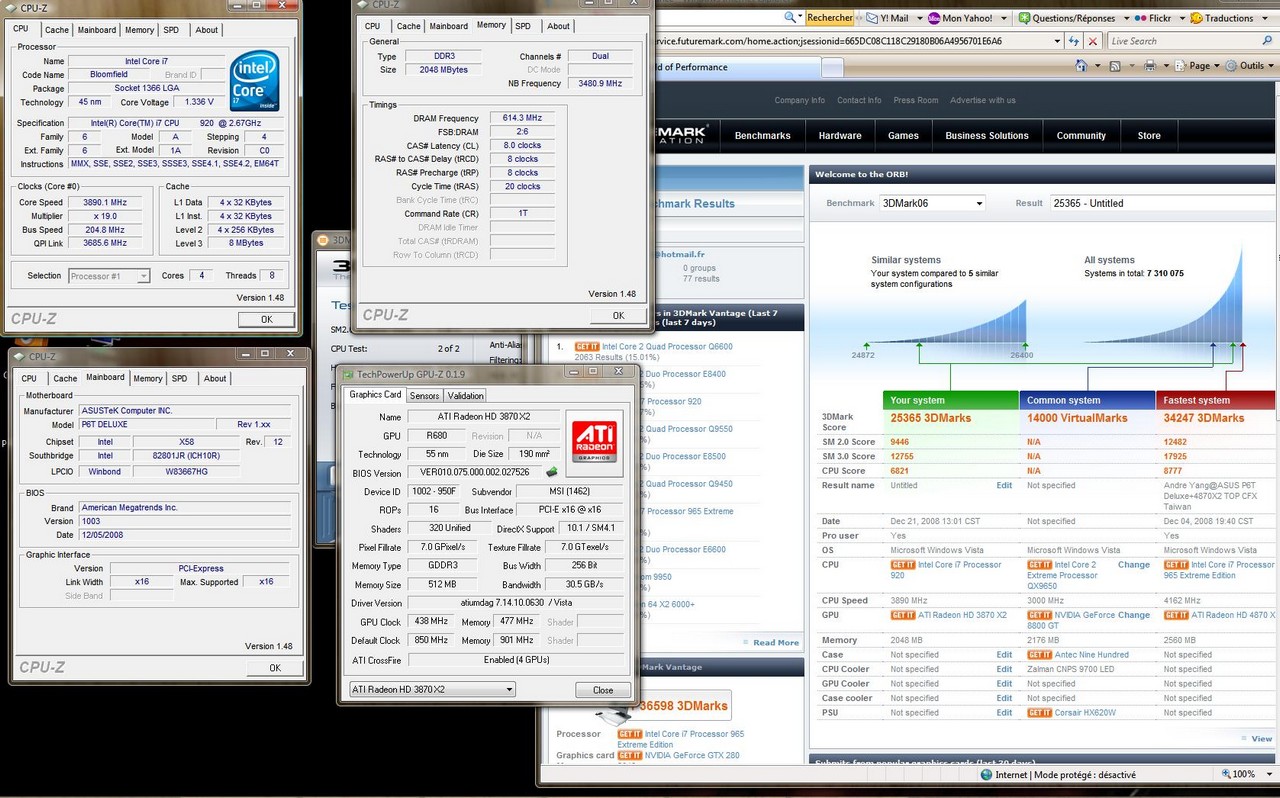
Task: Open the Page menu dropdown in browser
Action: (1200, 65)
